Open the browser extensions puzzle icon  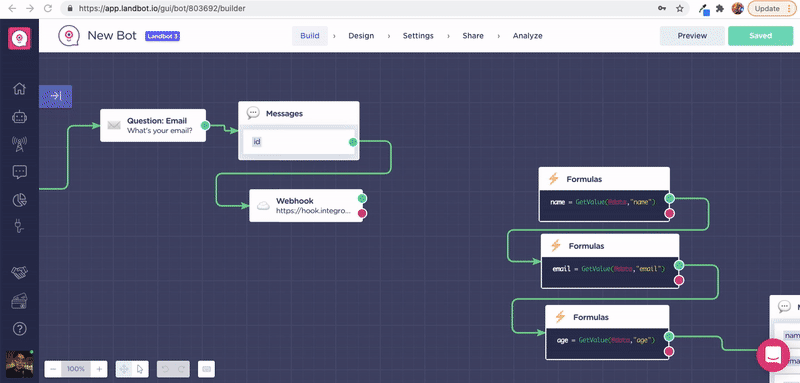pyautogui.click(x=720, y=9)
